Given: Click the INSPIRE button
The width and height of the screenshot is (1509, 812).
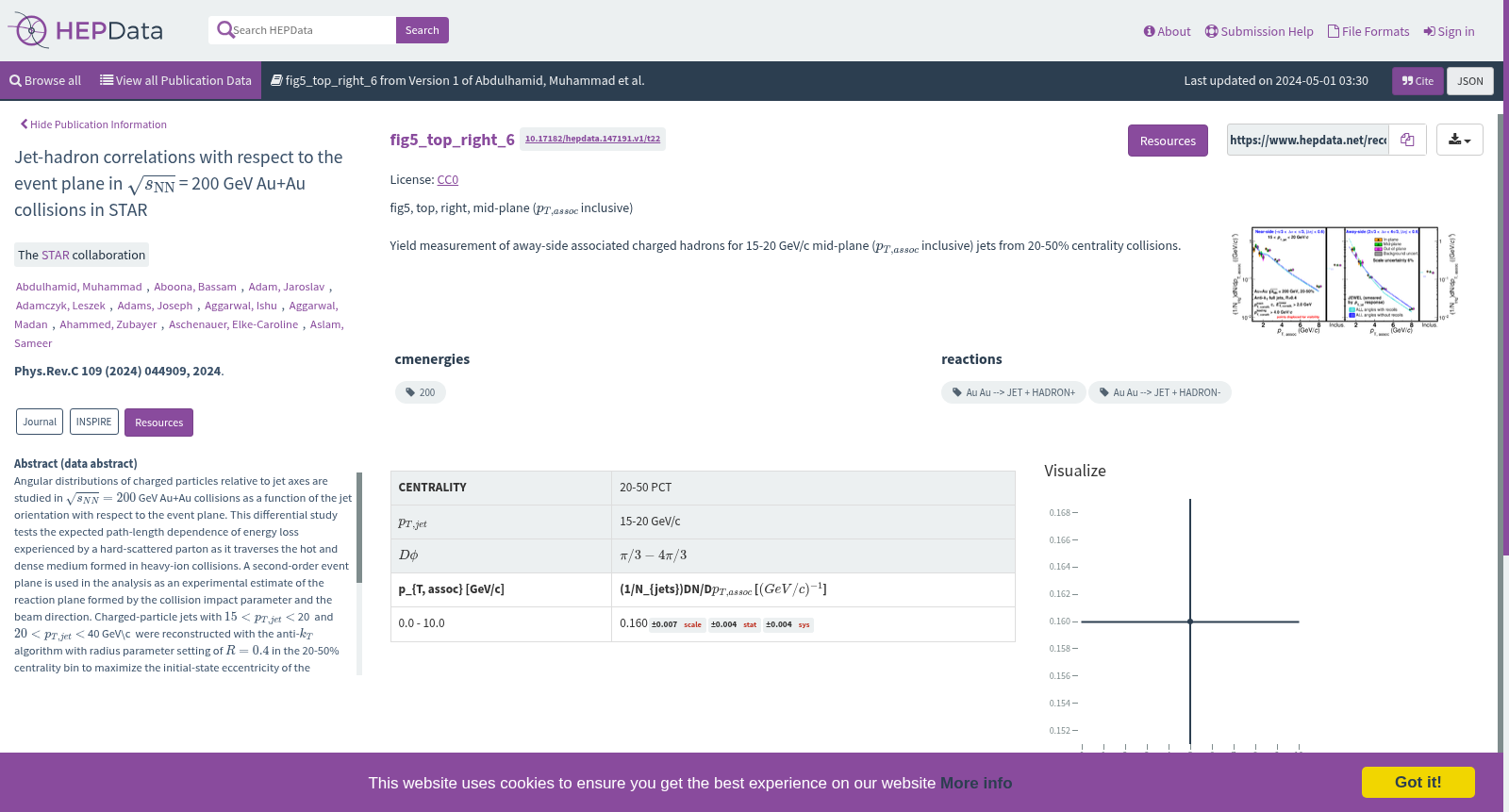Looking at the screenshot, I should [93, 422].
